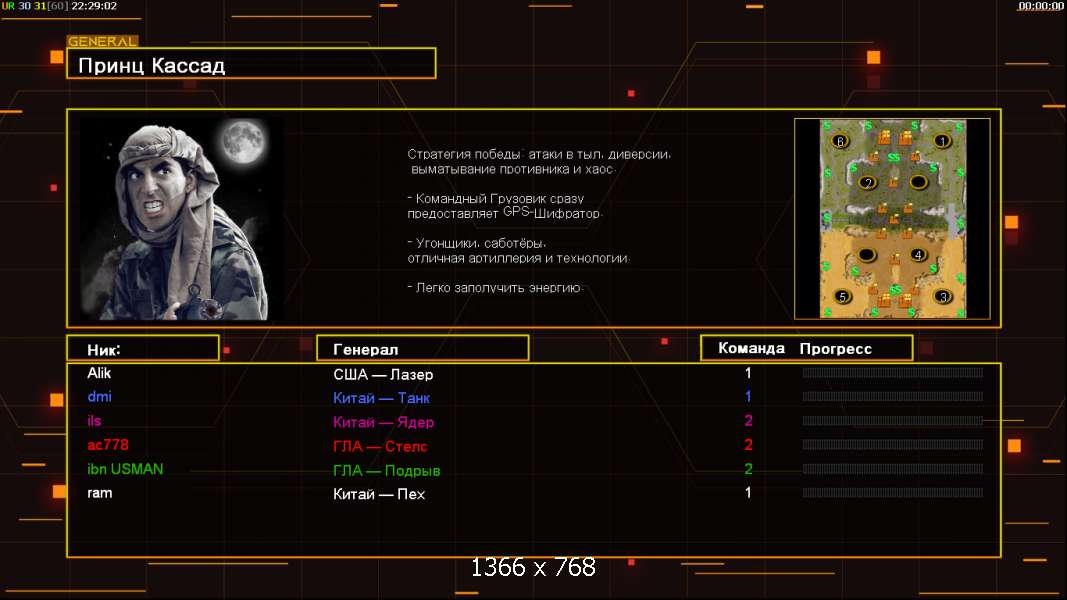Click general entry 'Китай — Ядер'
The width and height of the screenshot is (1067, 600).
[383, 422]
